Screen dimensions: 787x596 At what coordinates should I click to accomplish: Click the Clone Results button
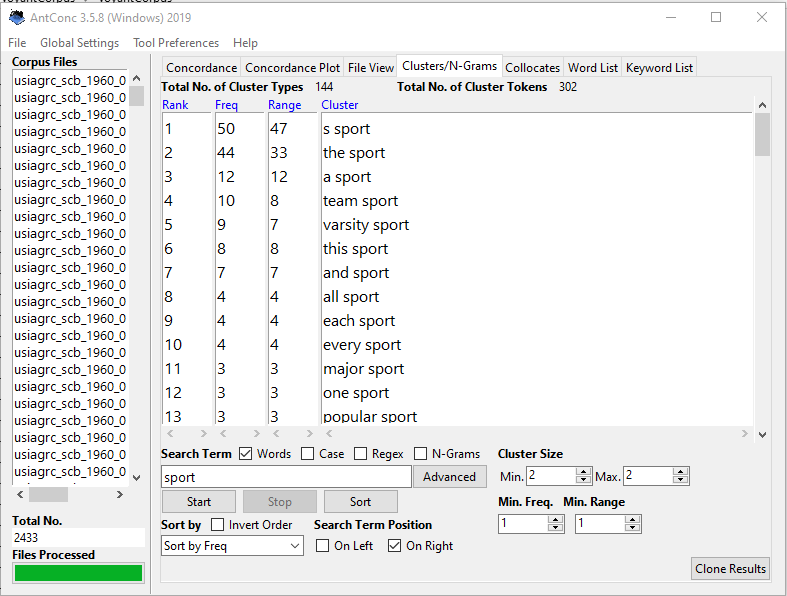(730, 569)
